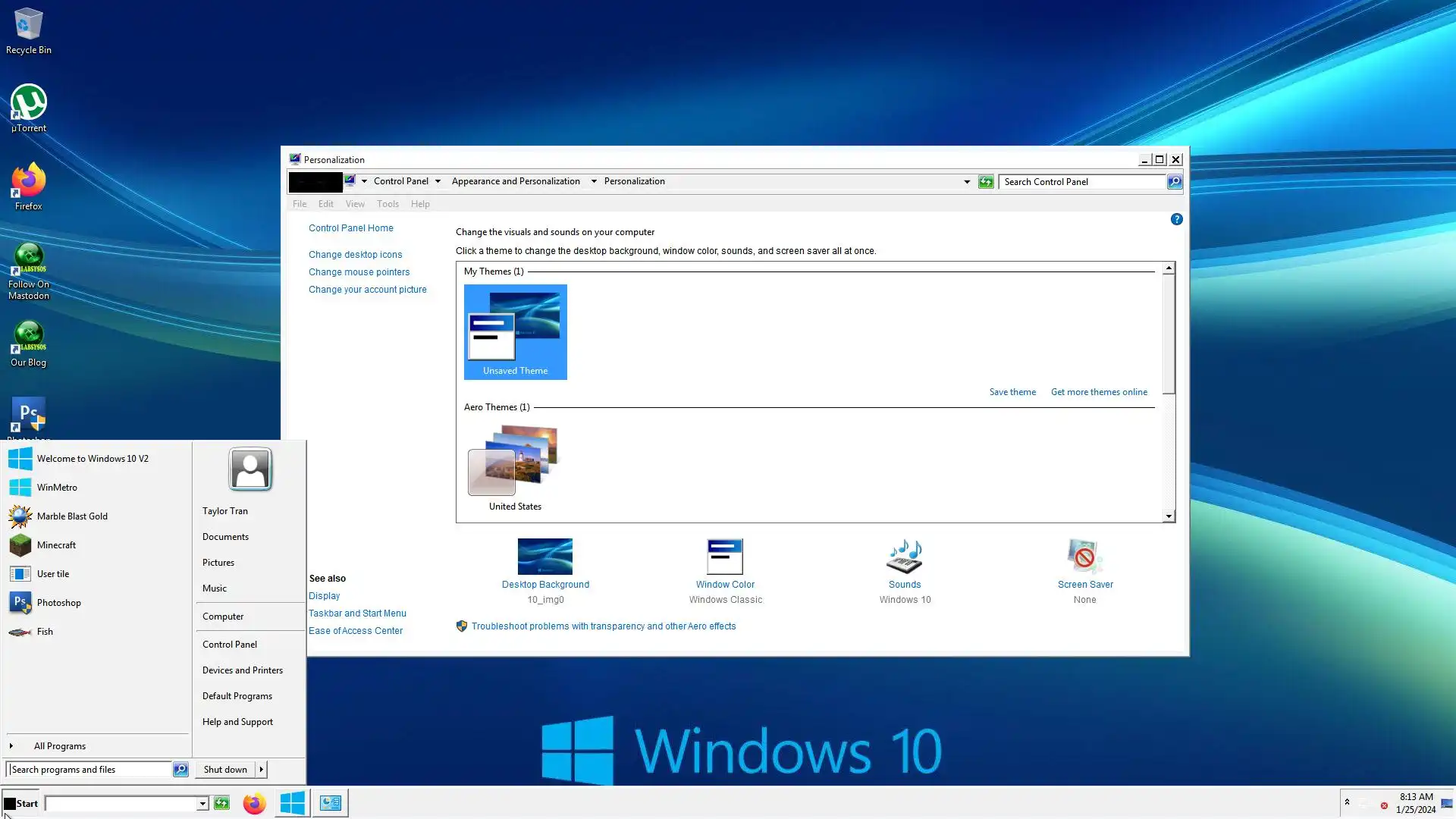
Task: Click the Firefox icon in the taskbar
Action: [x=254, y=803]
